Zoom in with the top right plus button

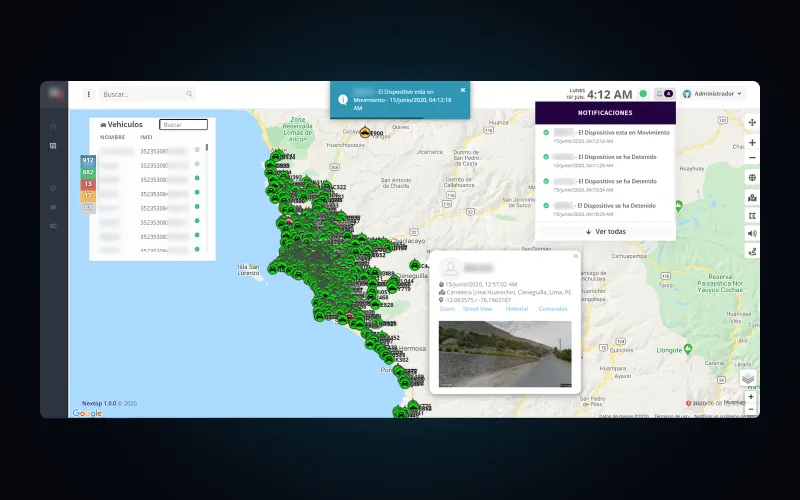point(752,143)
